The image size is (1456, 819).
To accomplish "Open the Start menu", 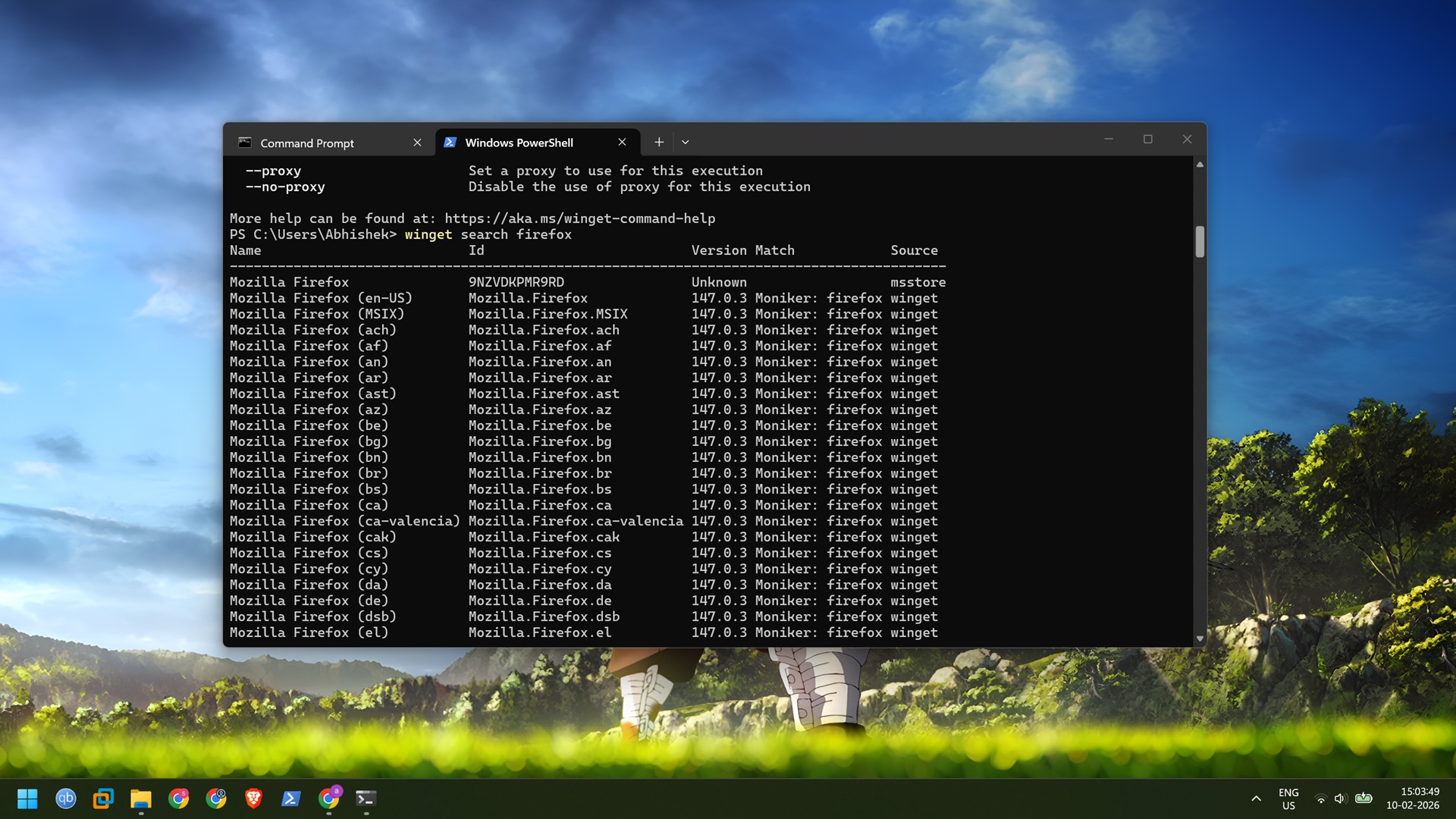I will coord(27,799).
